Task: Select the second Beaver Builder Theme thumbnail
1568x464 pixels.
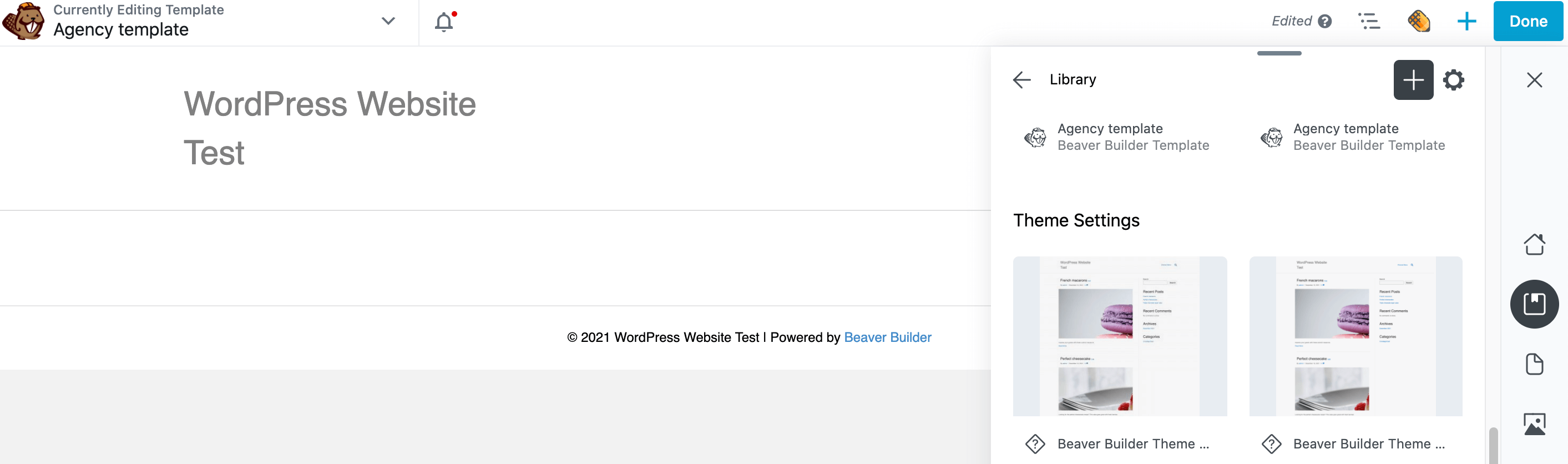Action: click(x=1355, y=336)
